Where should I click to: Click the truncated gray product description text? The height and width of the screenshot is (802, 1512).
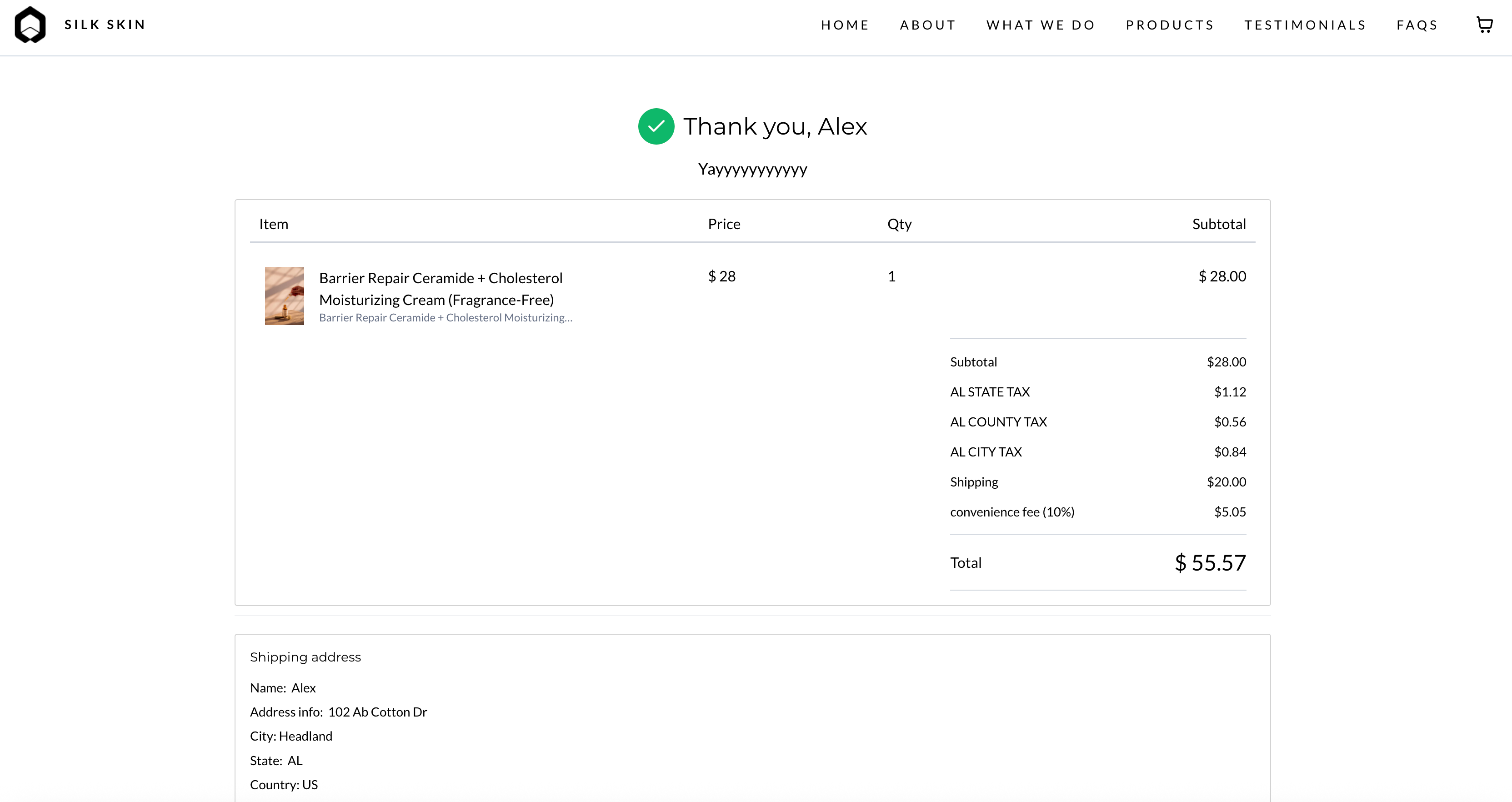(446, 318)
